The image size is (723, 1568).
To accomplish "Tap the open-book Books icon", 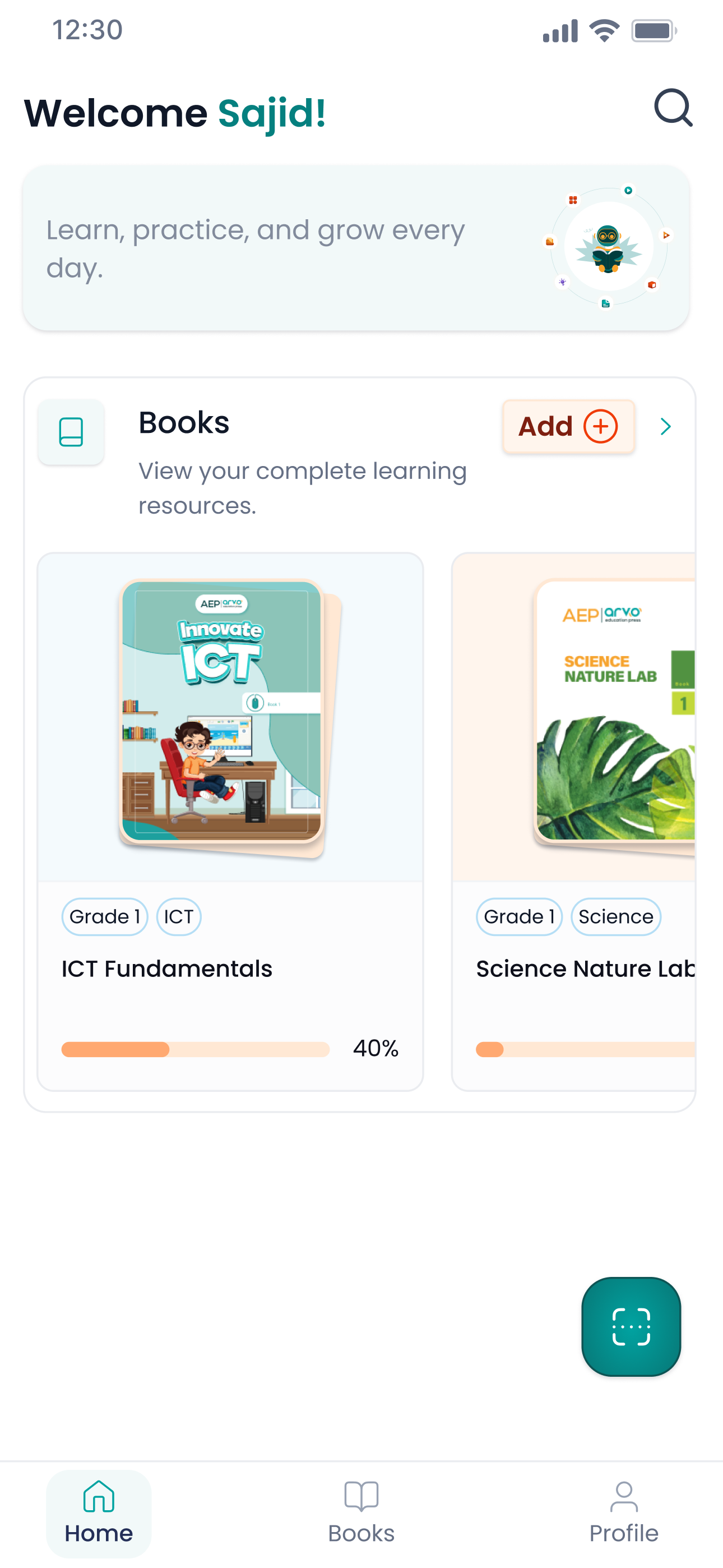I will coord(361,1496).
